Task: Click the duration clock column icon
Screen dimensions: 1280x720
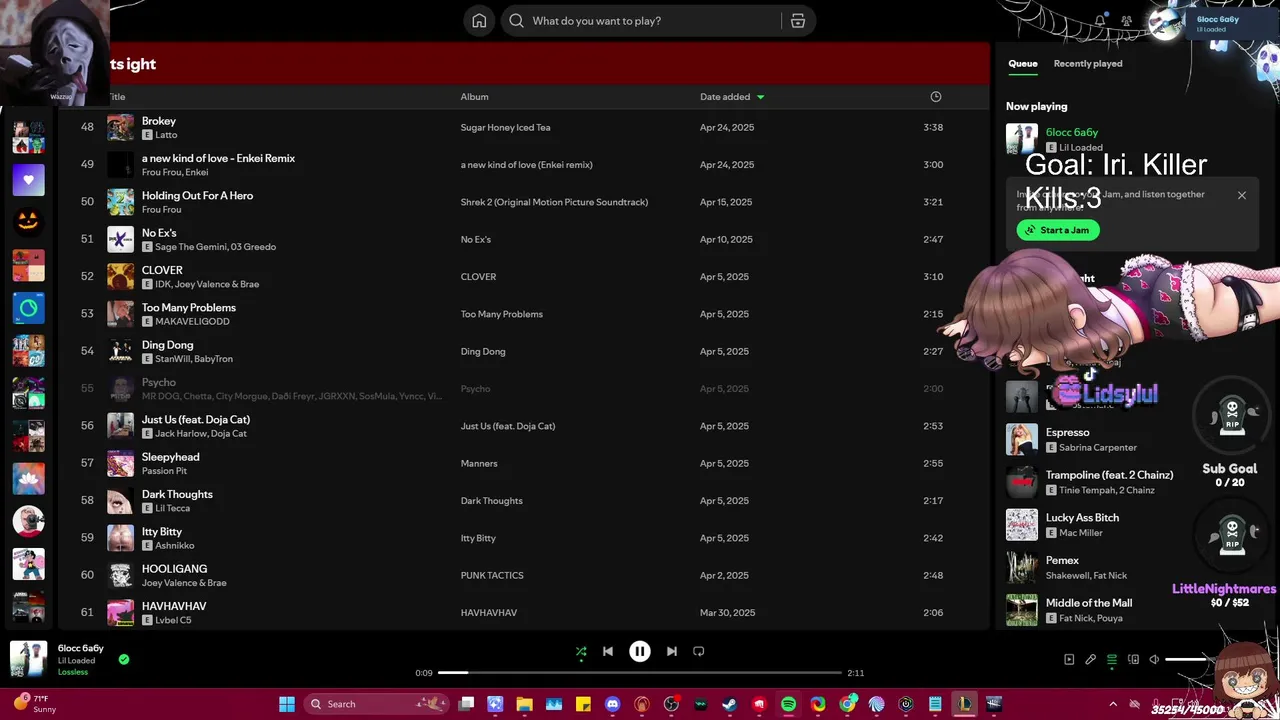Action: 936,97
